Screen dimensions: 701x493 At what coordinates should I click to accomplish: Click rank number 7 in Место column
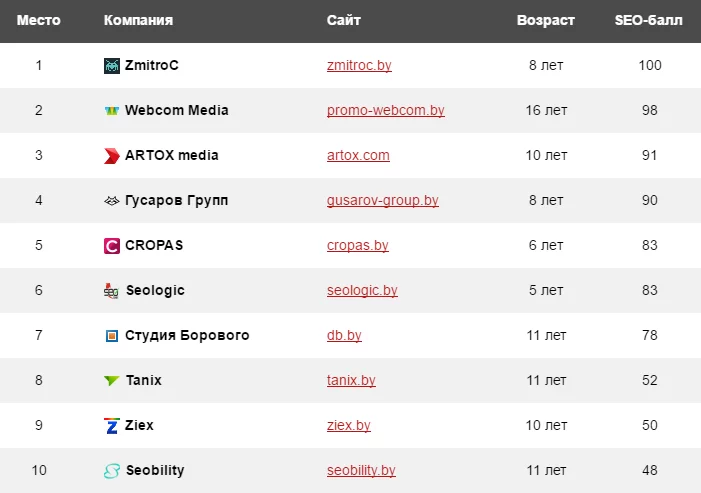pos(38,335)
